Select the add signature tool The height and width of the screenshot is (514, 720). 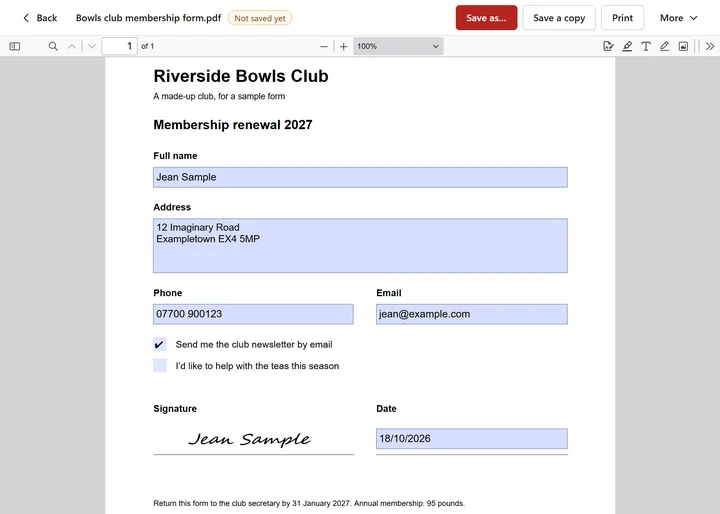(608, 46)
